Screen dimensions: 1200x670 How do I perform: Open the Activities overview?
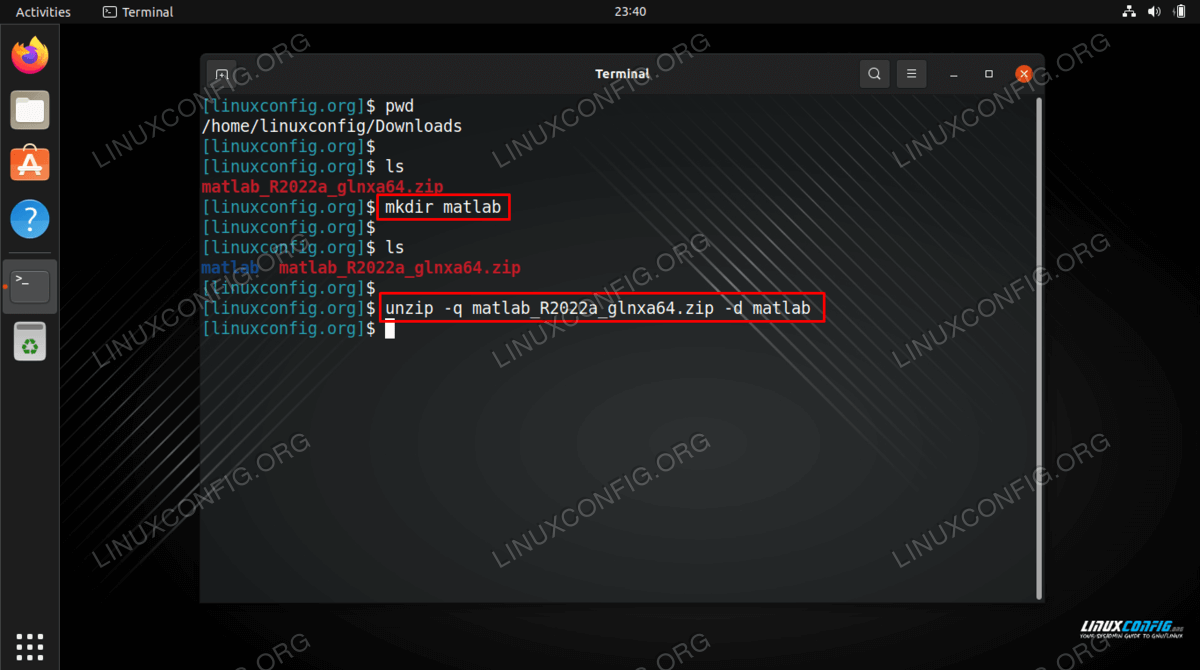(x=43, y=12)
